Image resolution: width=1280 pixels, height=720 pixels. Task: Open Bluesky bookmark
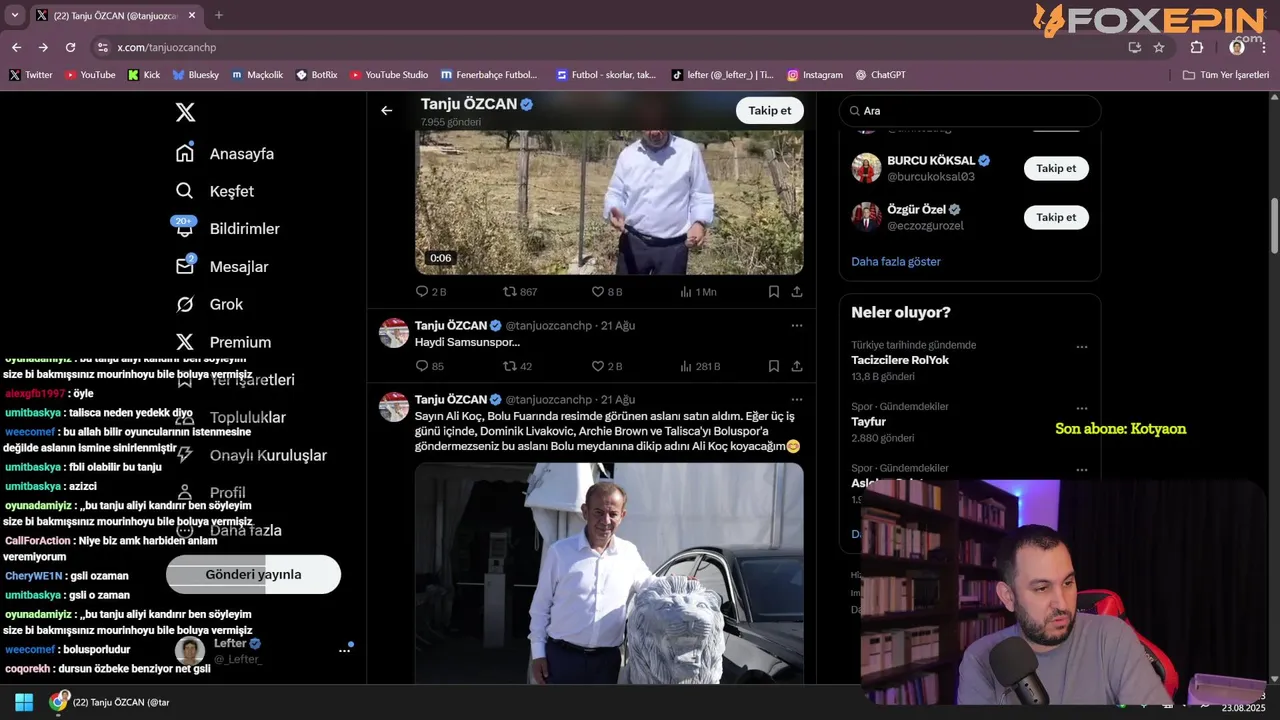[x=196, y=75]
